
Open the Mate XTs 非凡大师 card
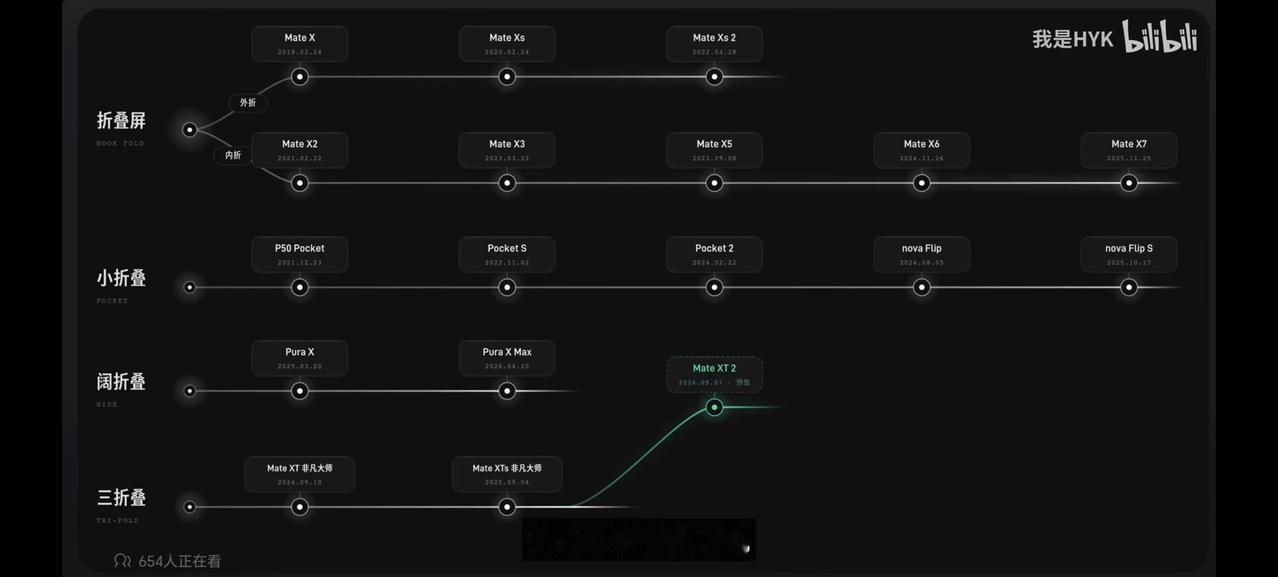tap(507, 474)
